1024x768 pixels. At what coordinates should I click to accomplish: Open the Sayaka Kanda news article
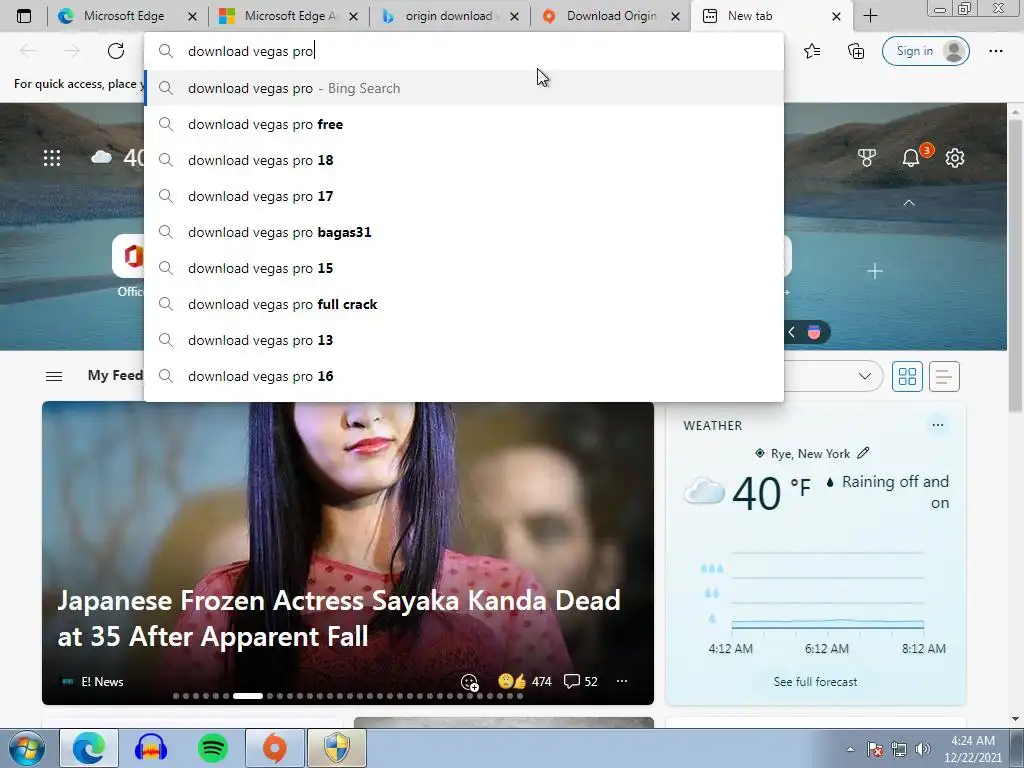pos(339,618)
